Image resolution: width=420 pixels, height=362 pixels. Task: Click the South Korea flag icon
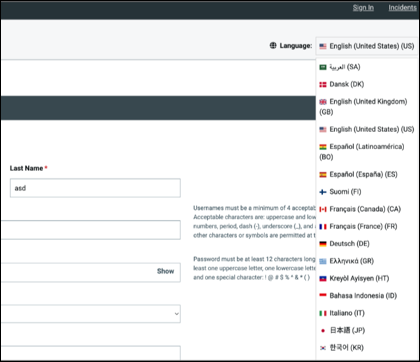point(323,348)
